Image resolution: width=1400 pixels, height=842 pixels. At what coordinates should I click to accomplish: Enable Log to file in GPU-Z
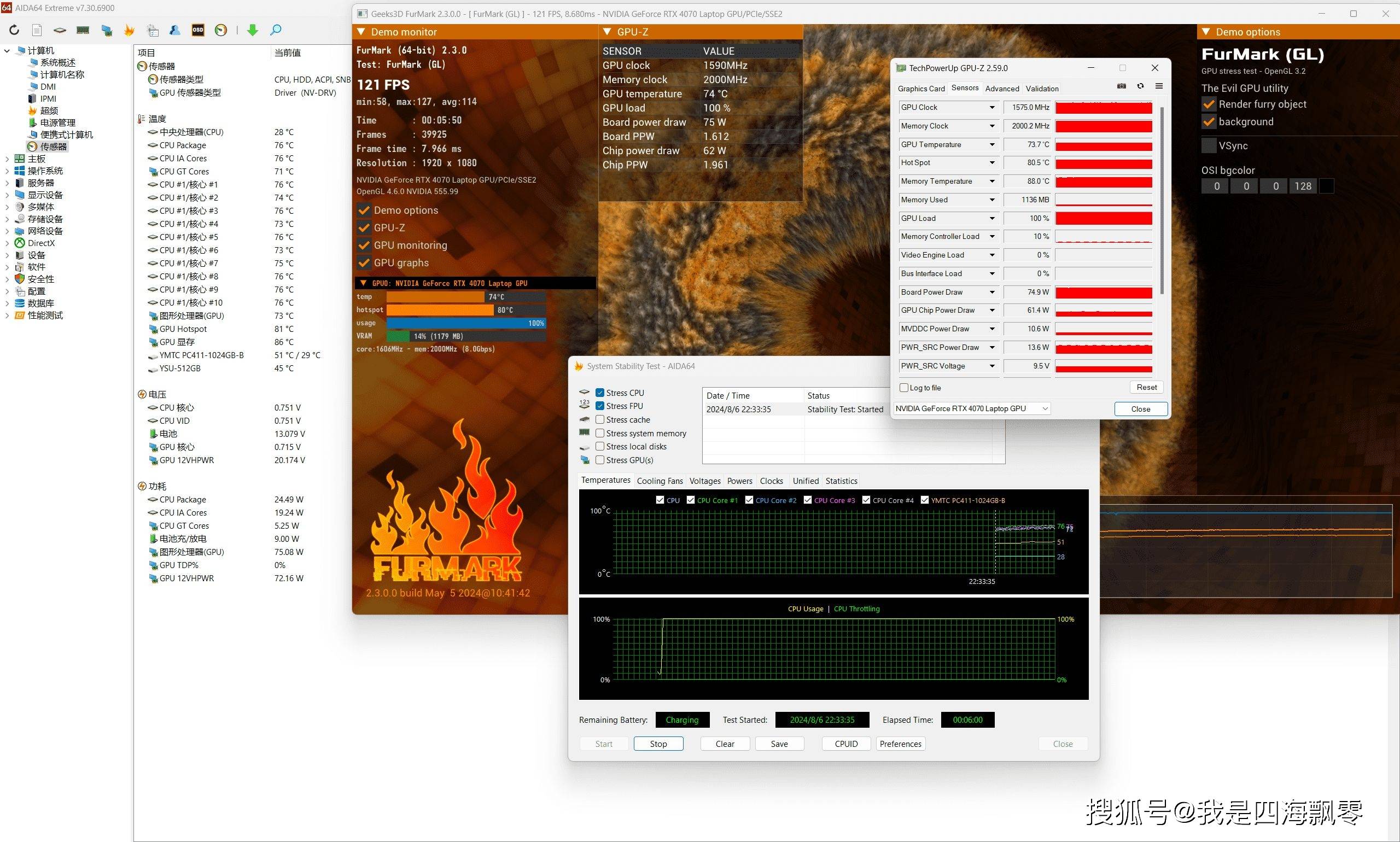(904, 388)
